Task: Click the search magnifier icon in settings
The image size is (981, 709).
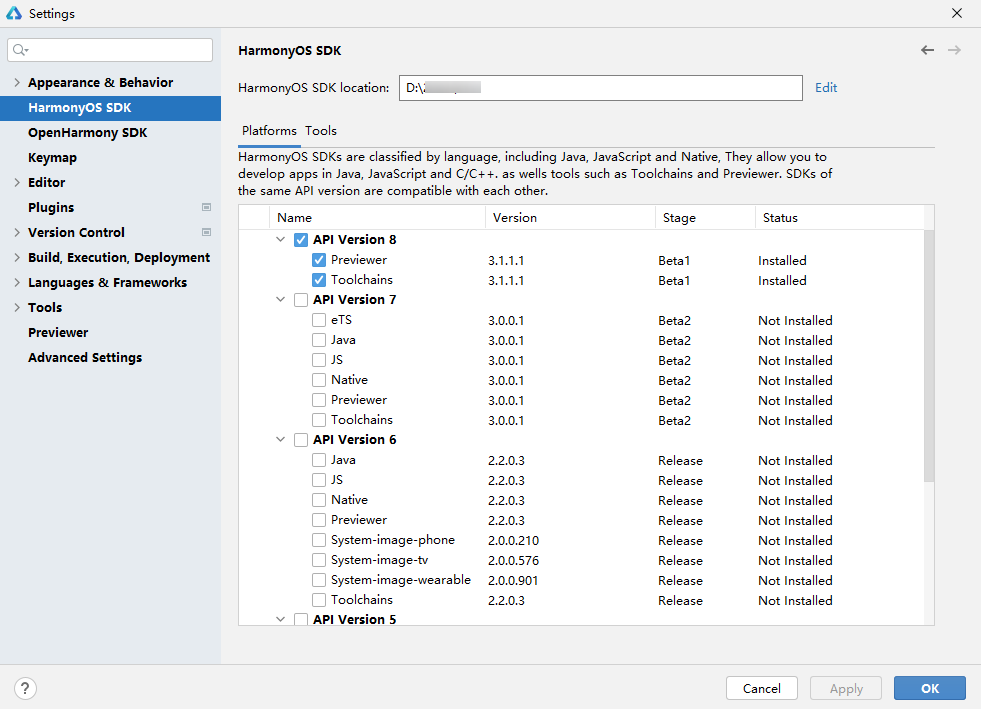Action: (x=20, y=50)
